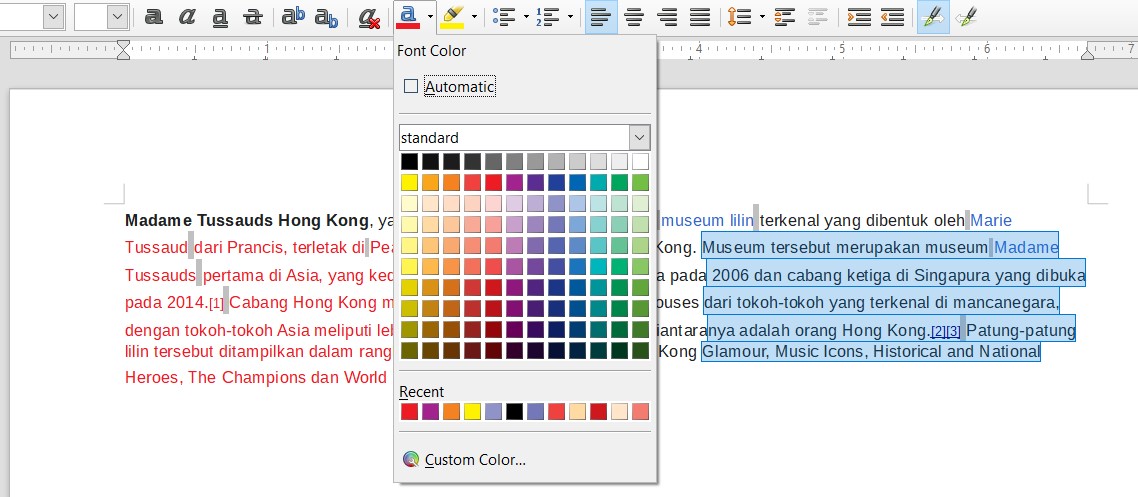Pick the lime green swatch ending the bright row
The width and height of the screenshot is (1138, 497).
pyautogui.click(x=640, y=182)
